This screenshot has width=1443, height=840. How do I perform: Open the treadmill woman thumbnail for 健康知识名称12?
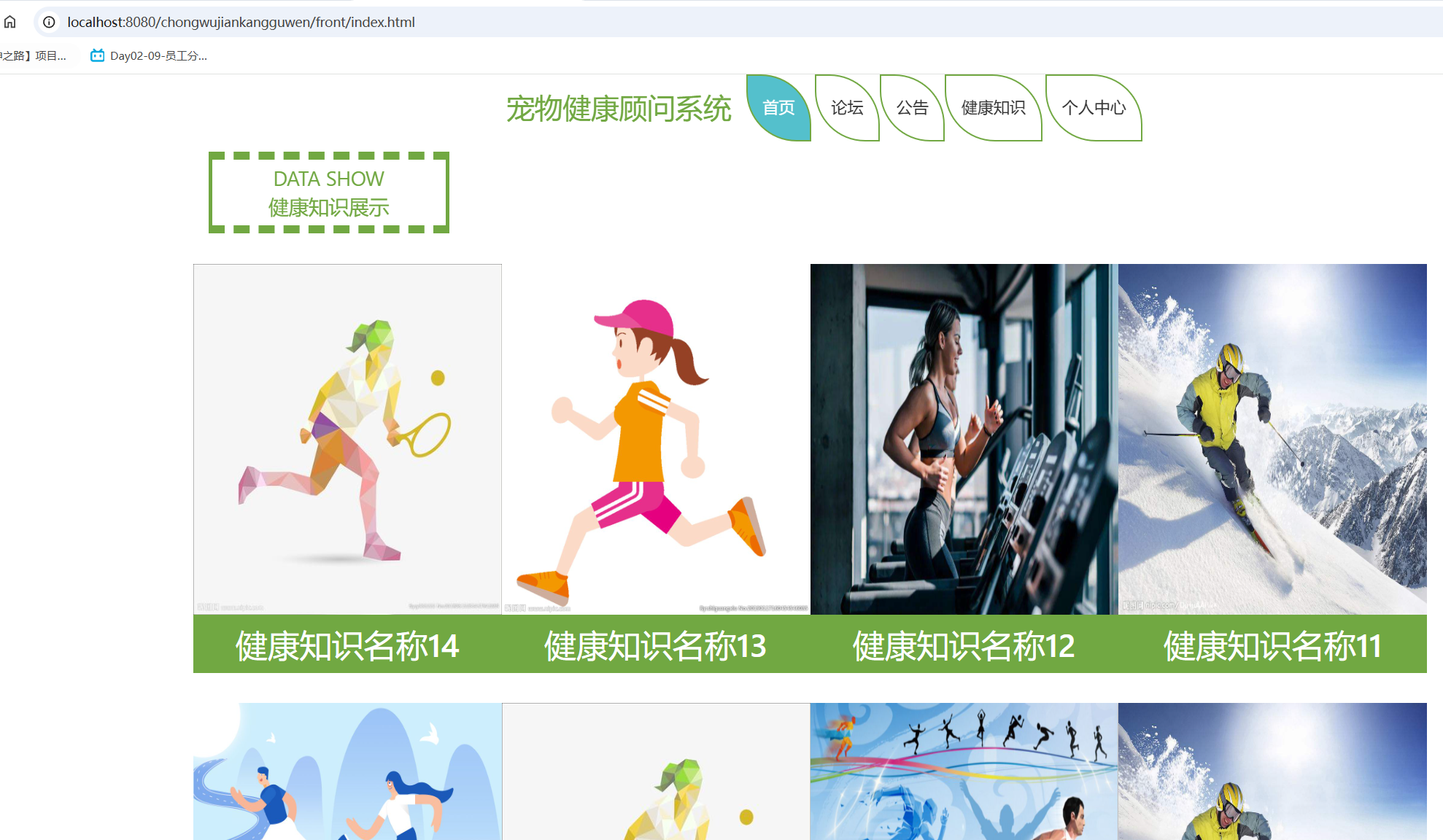tap(964, 439)
